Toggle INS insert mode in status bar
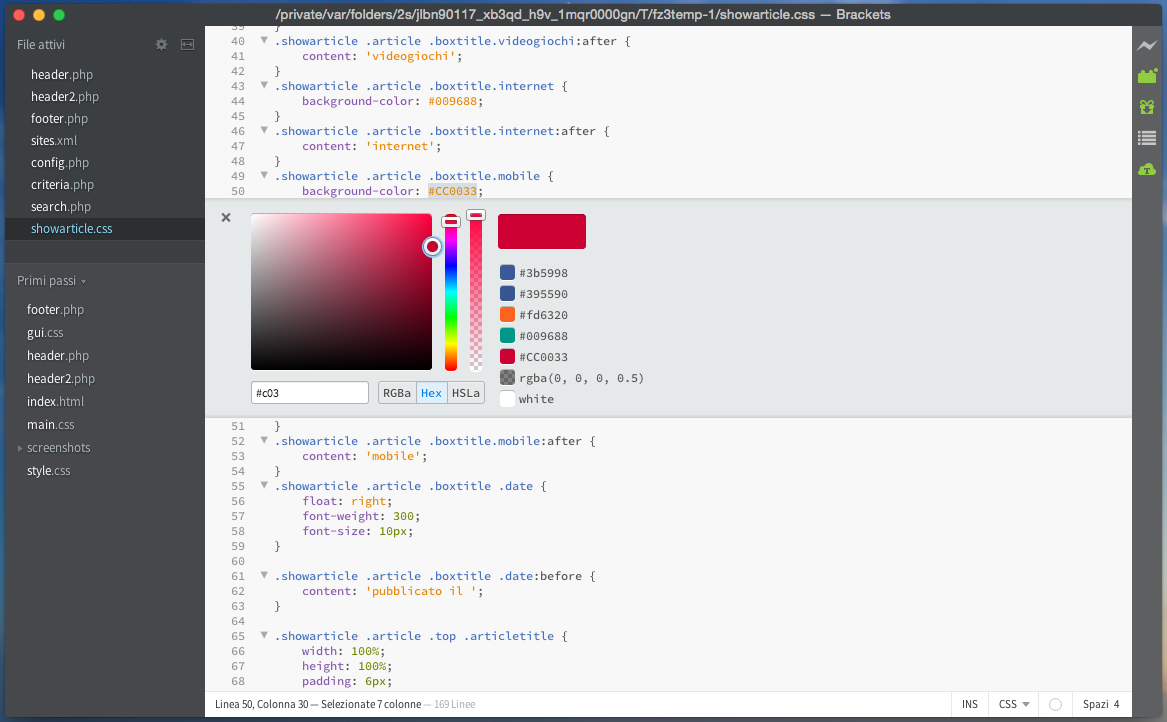The width and height of the screenshot is (1167, 722). (970, 704)
